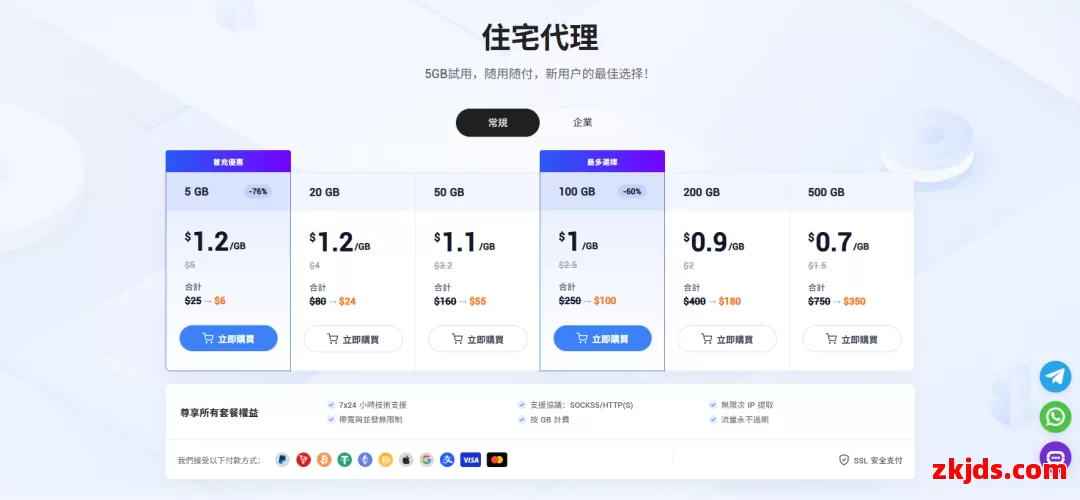Click the 200 GB plan title

pos(701,192)
